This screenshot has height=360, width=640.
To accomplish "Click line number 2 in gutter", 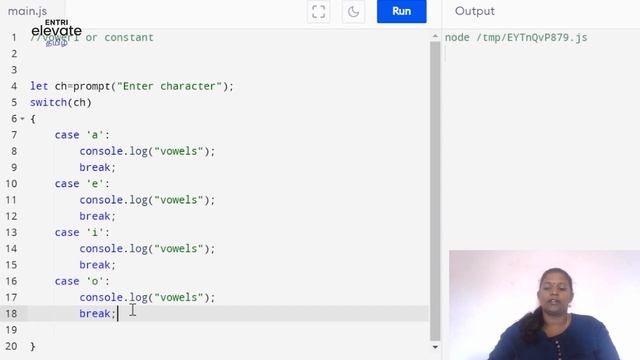I will click(x=14, y=54).
